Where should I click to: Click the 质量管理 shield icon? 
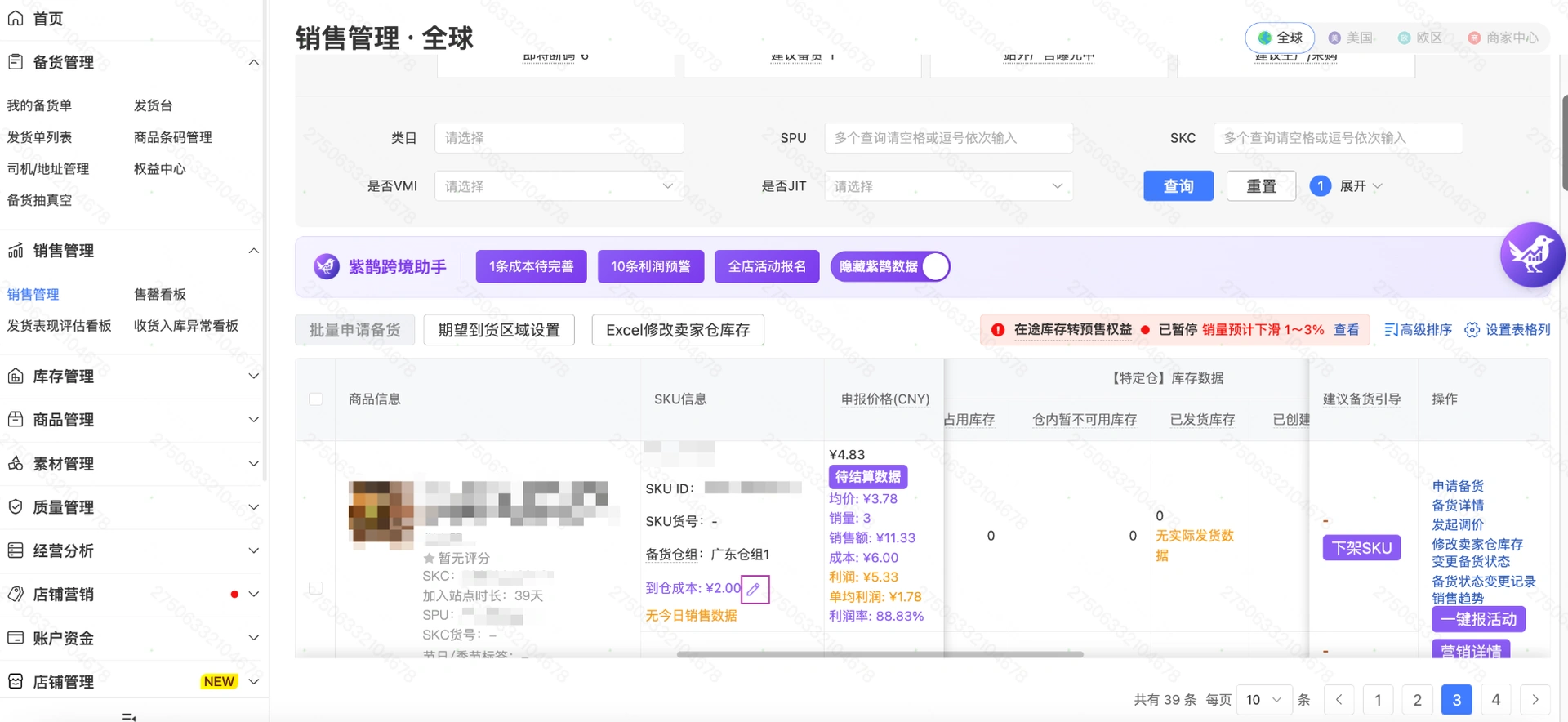click(16, 506)
